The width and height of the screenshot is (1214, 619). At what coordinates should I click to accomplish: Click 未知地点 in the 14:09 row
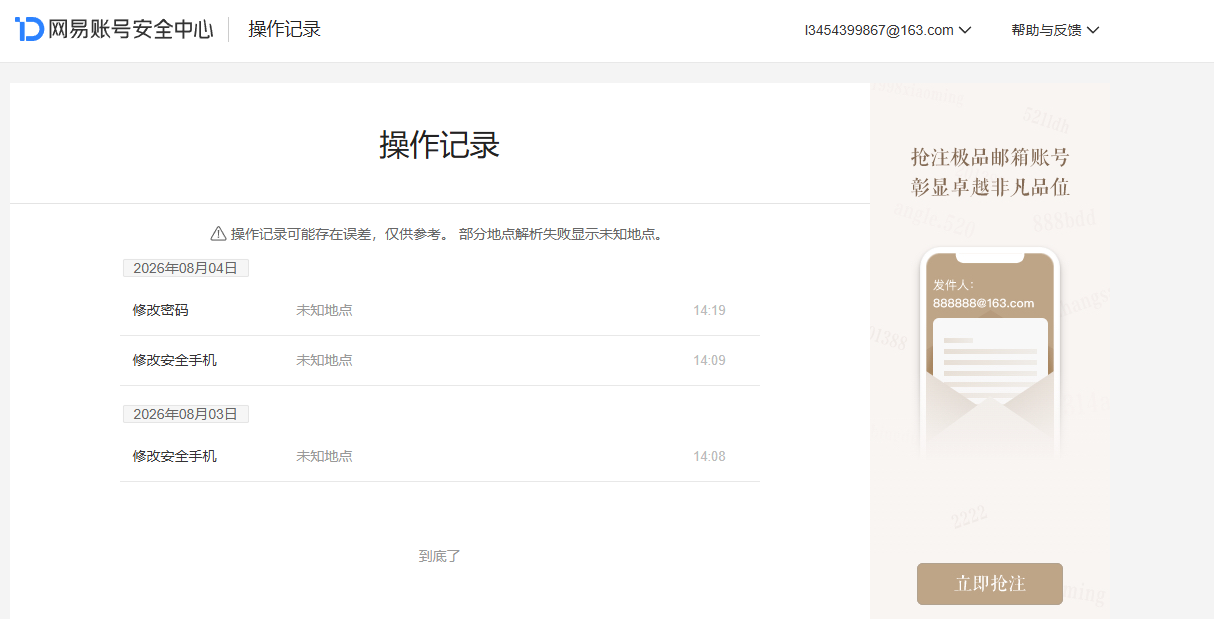(x=324, y=360)
